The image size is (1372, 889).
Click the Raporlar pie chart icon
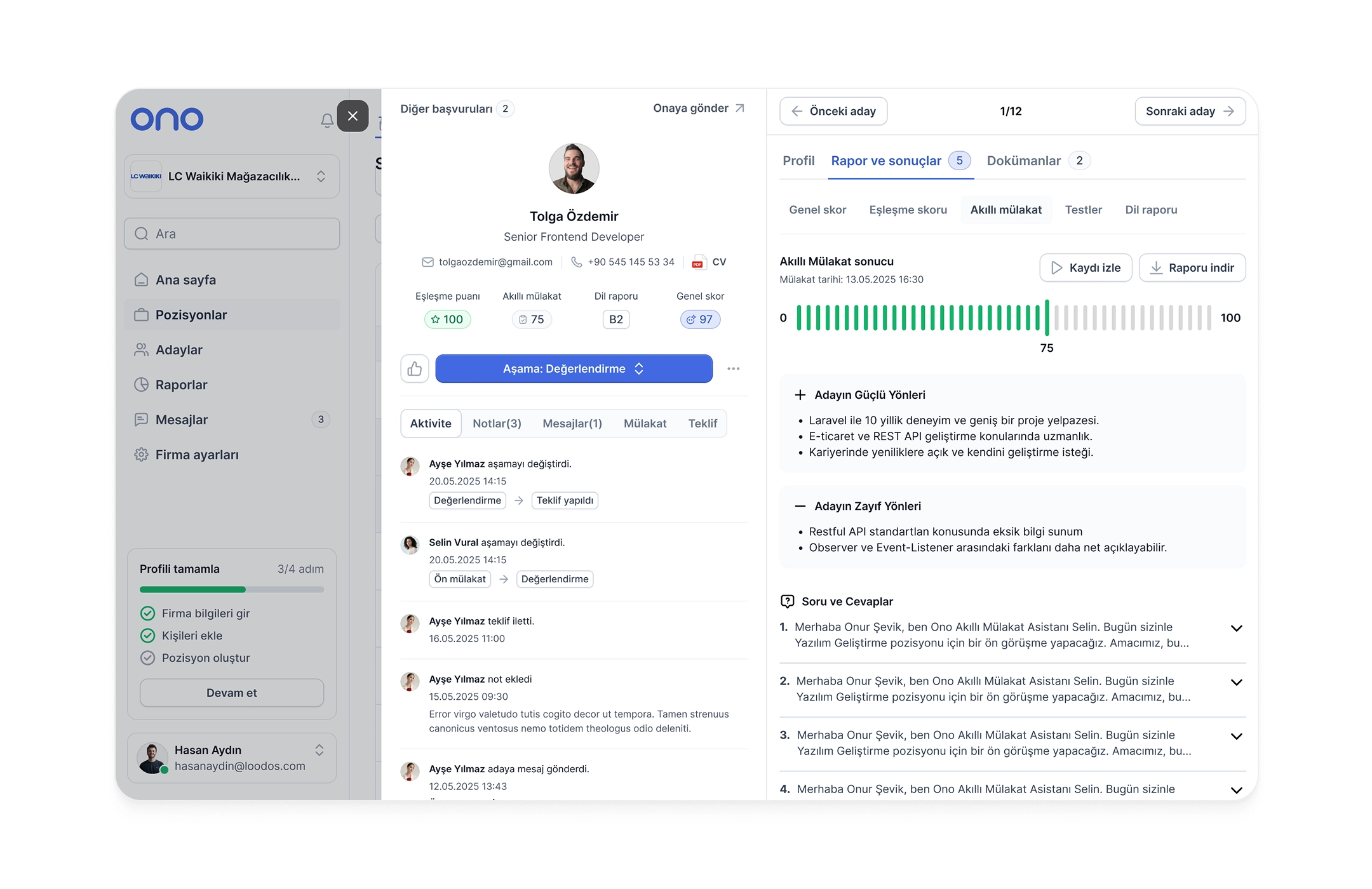point(141,385)
